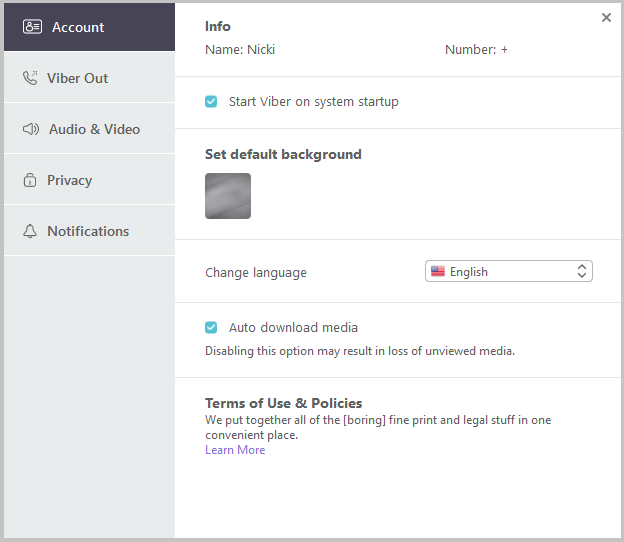Click the US flag in language selector
624x542 pixels.
point(437,271)
